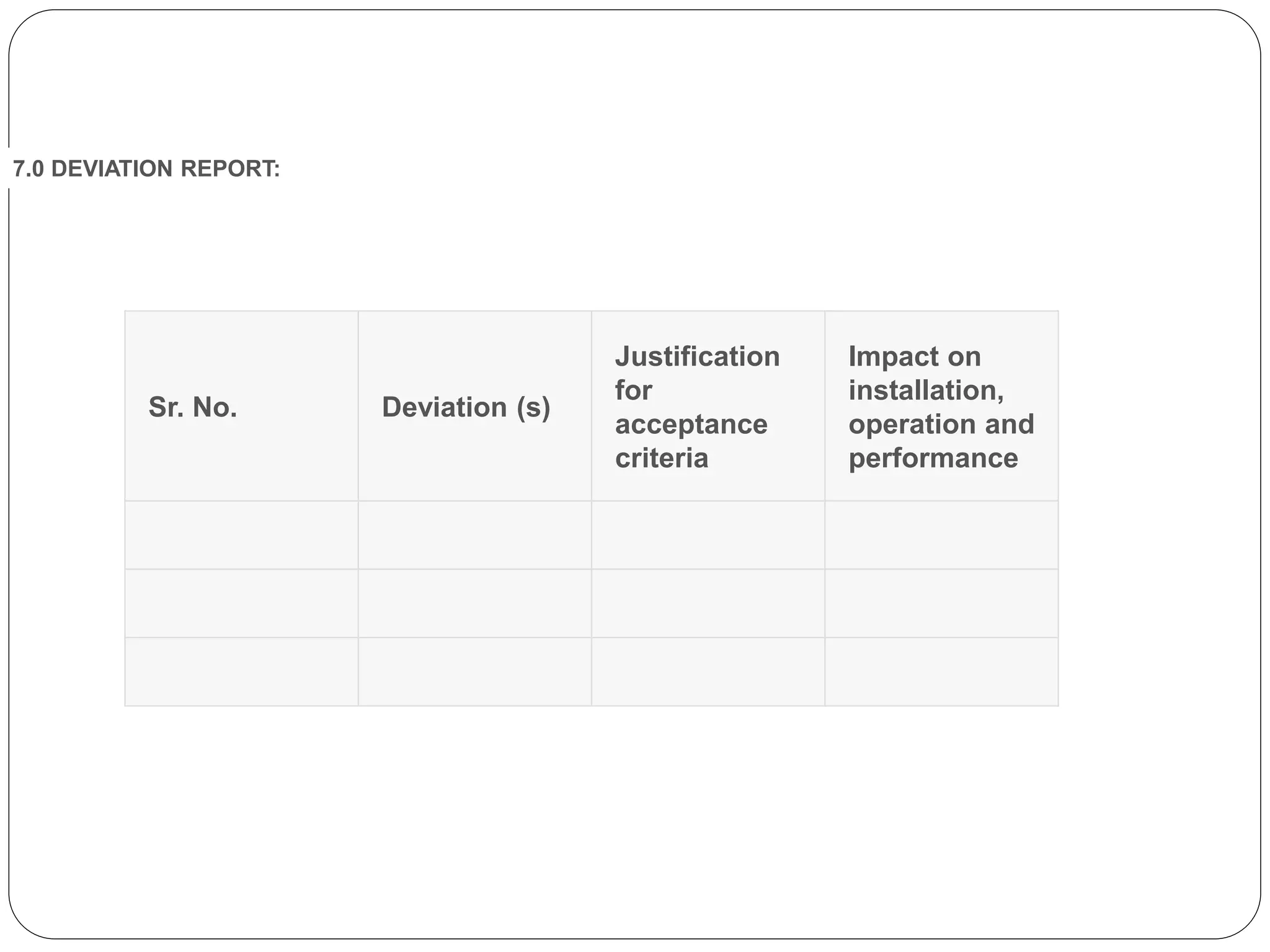The width and height of the screenshot is (1270, 952).
Task: Click the '7.0 DEVIATION REPORT:' heading
Action: [x=146, y=169]
